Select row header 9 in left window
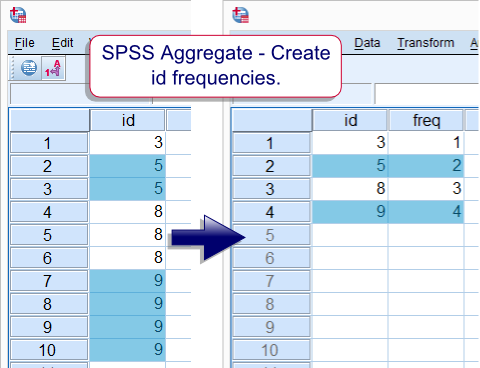480x368 pixels. point(49,327)
